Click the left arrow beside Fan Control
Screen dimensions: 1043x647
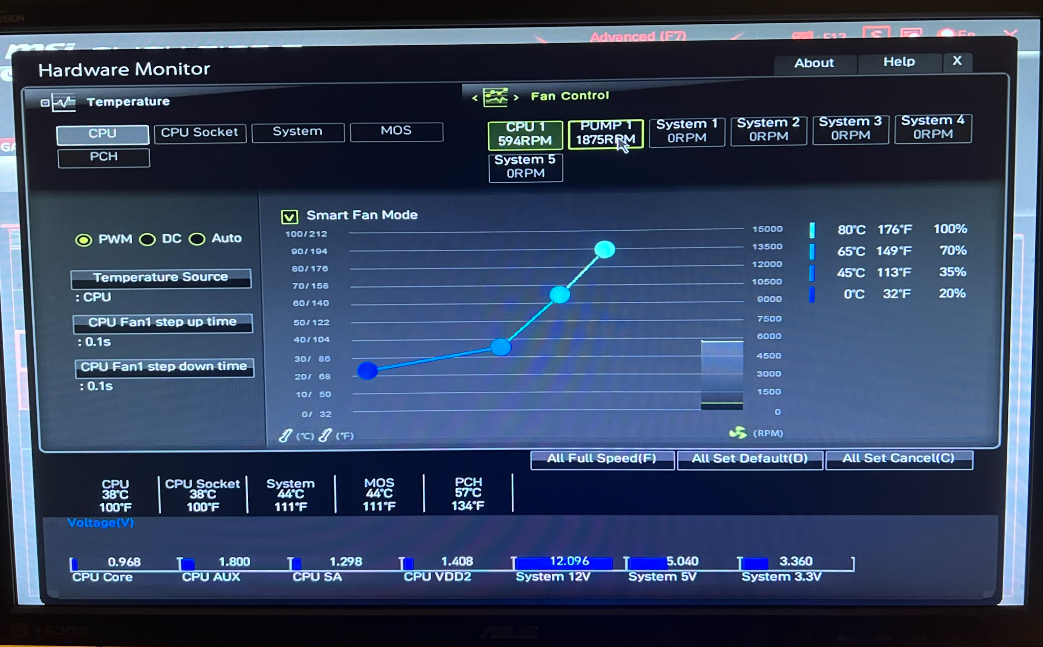click(475, 98)
